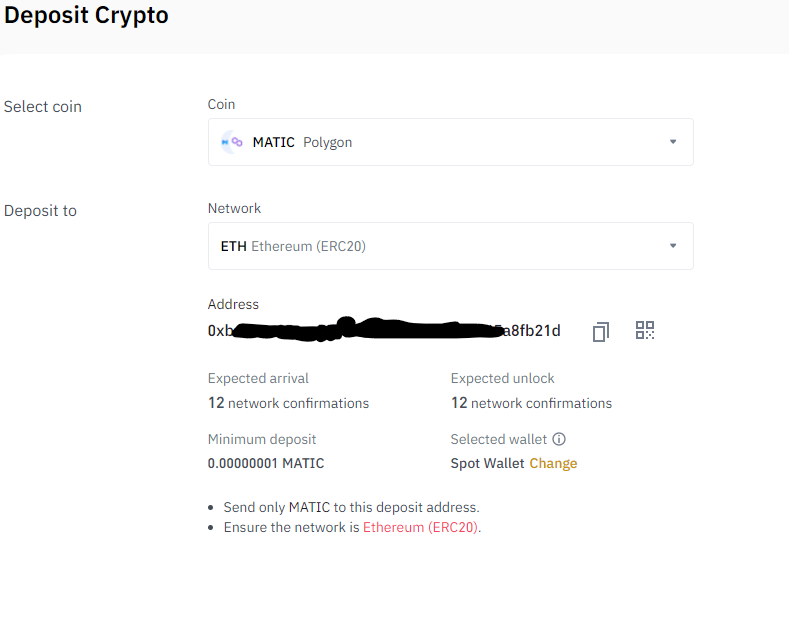Expand the Network dropdown arrow

pos(673,246)
